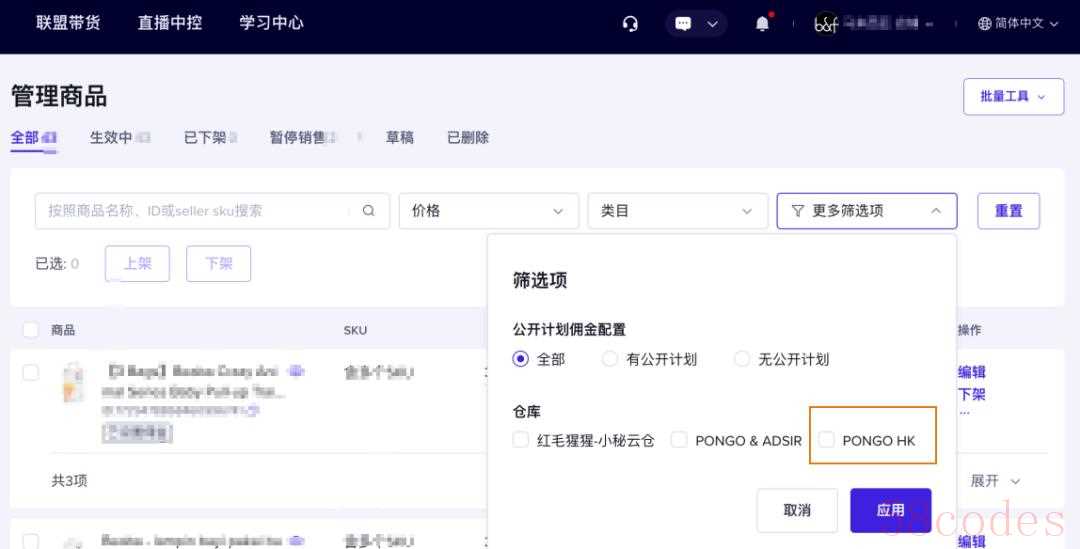Click the 重置 button

tap(1008, 211)
